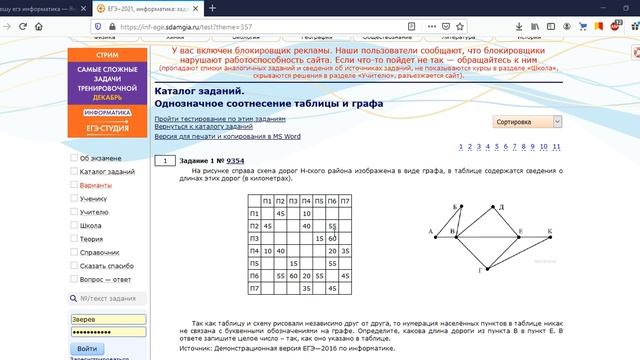Image resolution: width=640 pixels, height=360 pixels.
Task: Show site security lock info
Action: click(112, 27)
